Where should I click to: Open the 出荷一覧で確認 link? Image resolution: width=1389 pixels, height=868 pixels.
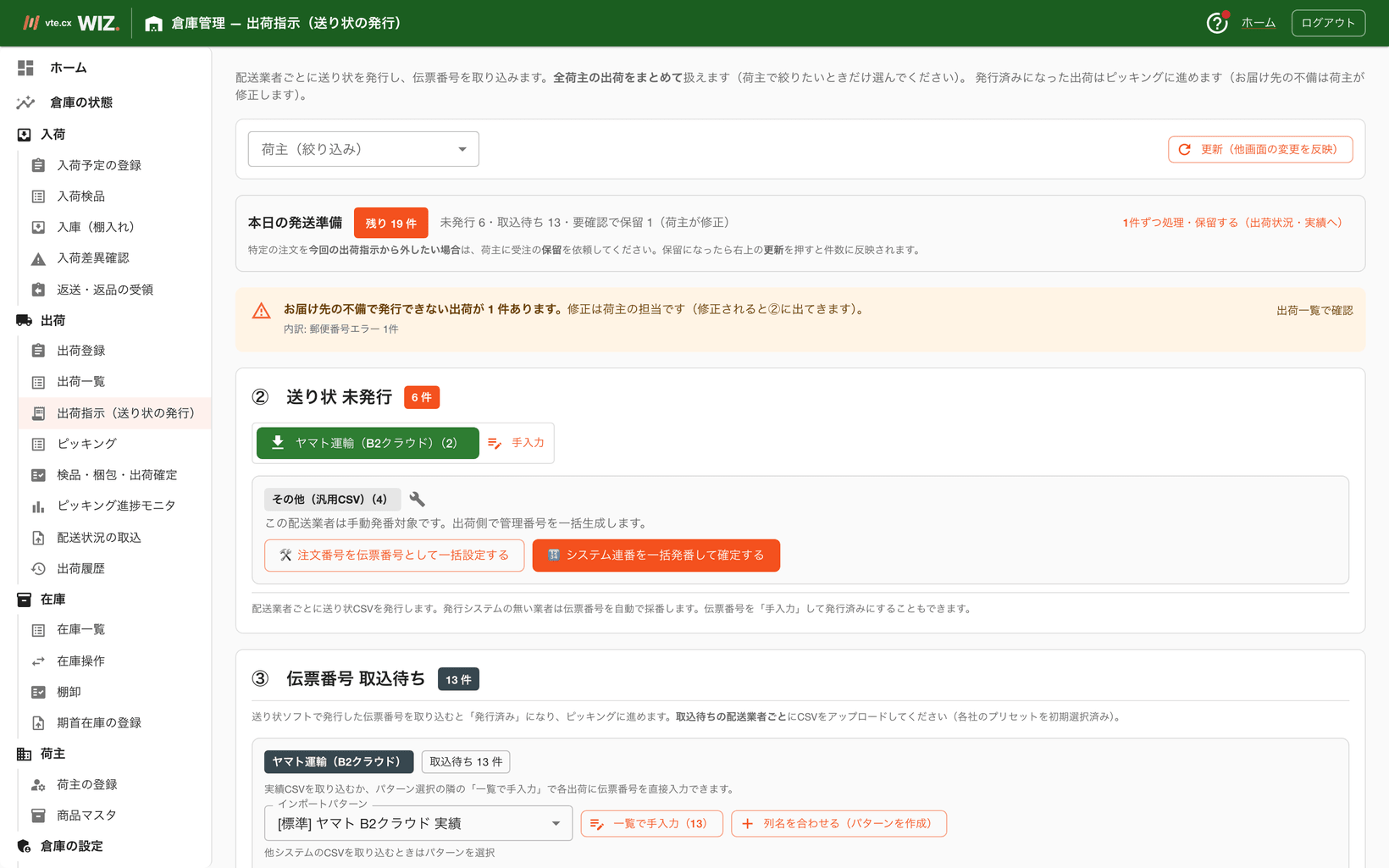click(x=1314, y=311)
